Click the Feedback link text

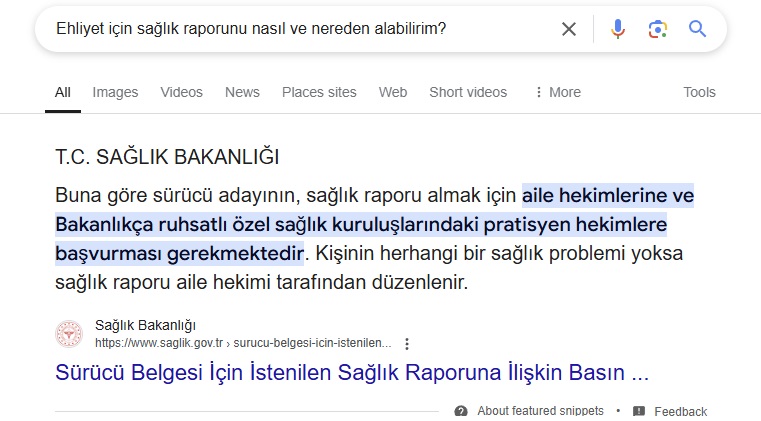(680, 411)
